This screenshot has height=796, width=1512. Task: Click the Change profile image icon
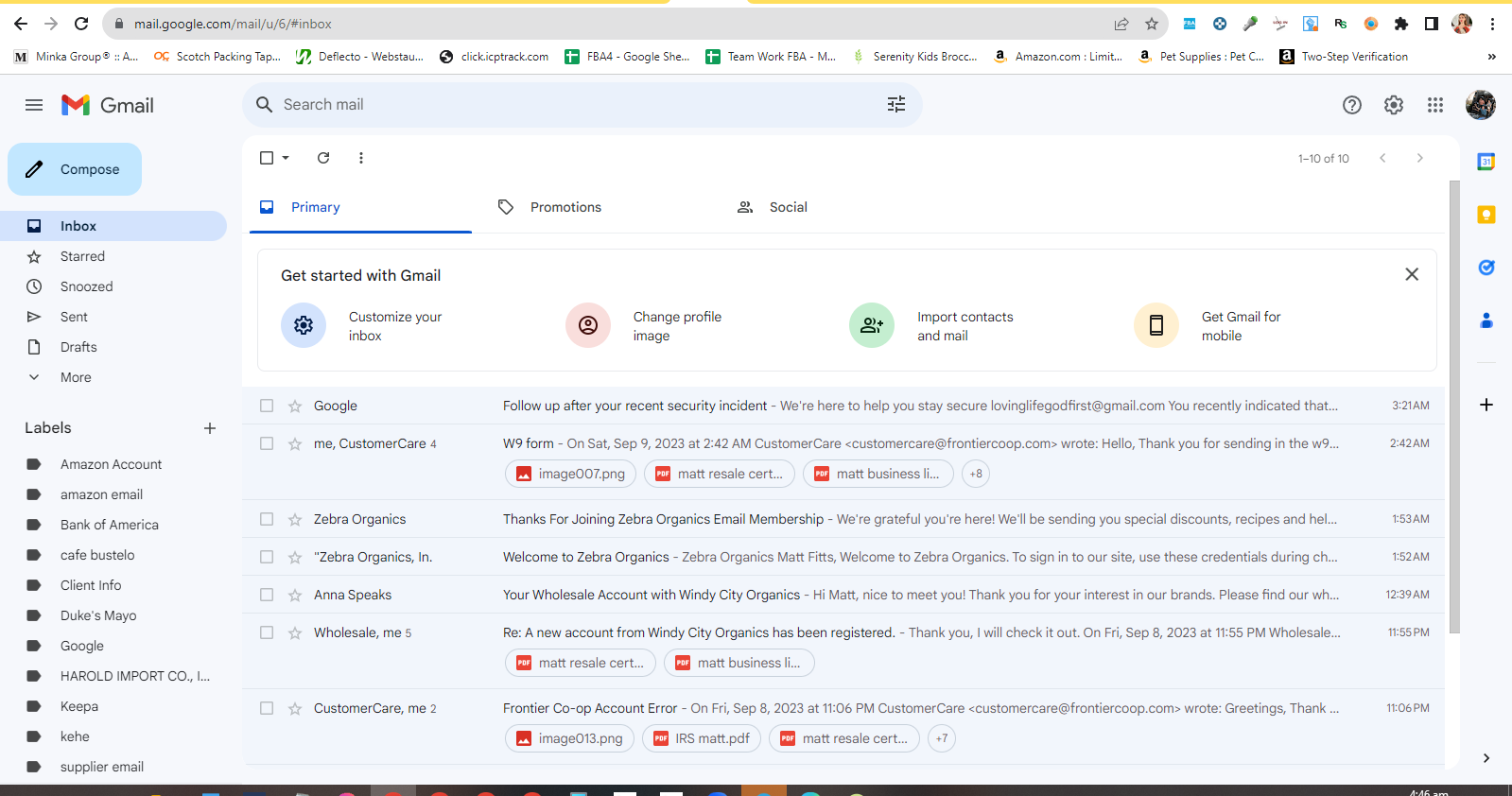pos(588,325)
